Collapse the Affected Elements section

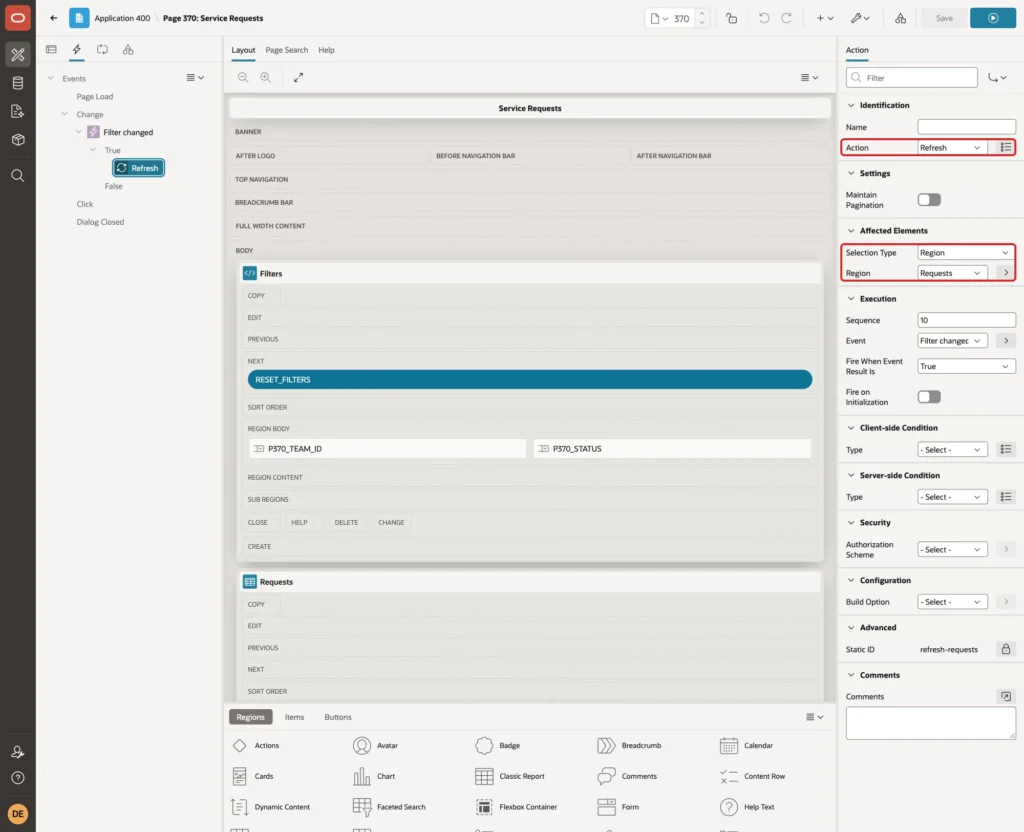[851, 231]
